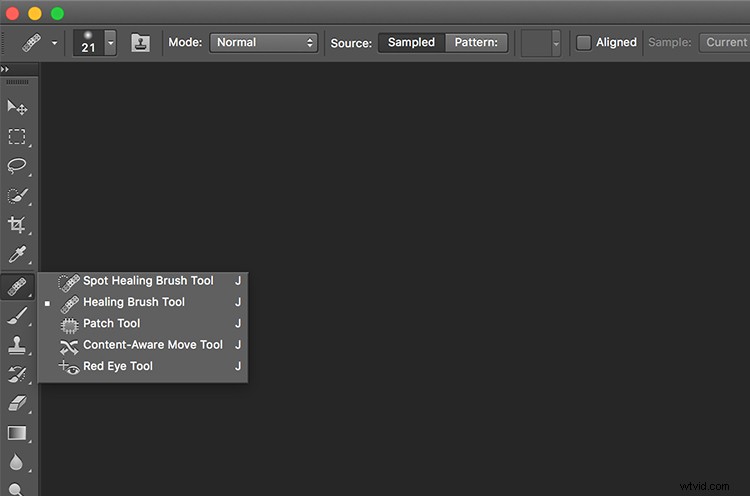750x496 pixels.
Task: Select the History Brush tool
Action: tap(17, 374)
